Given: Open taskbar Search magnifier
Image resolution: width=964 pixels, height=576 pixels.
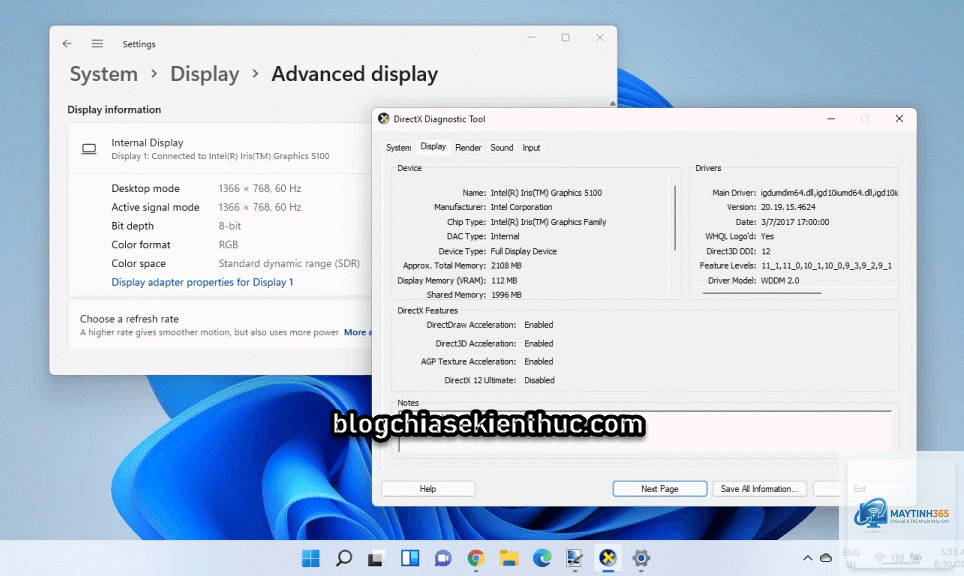Looking at the screenshot, I should point(344,558).
